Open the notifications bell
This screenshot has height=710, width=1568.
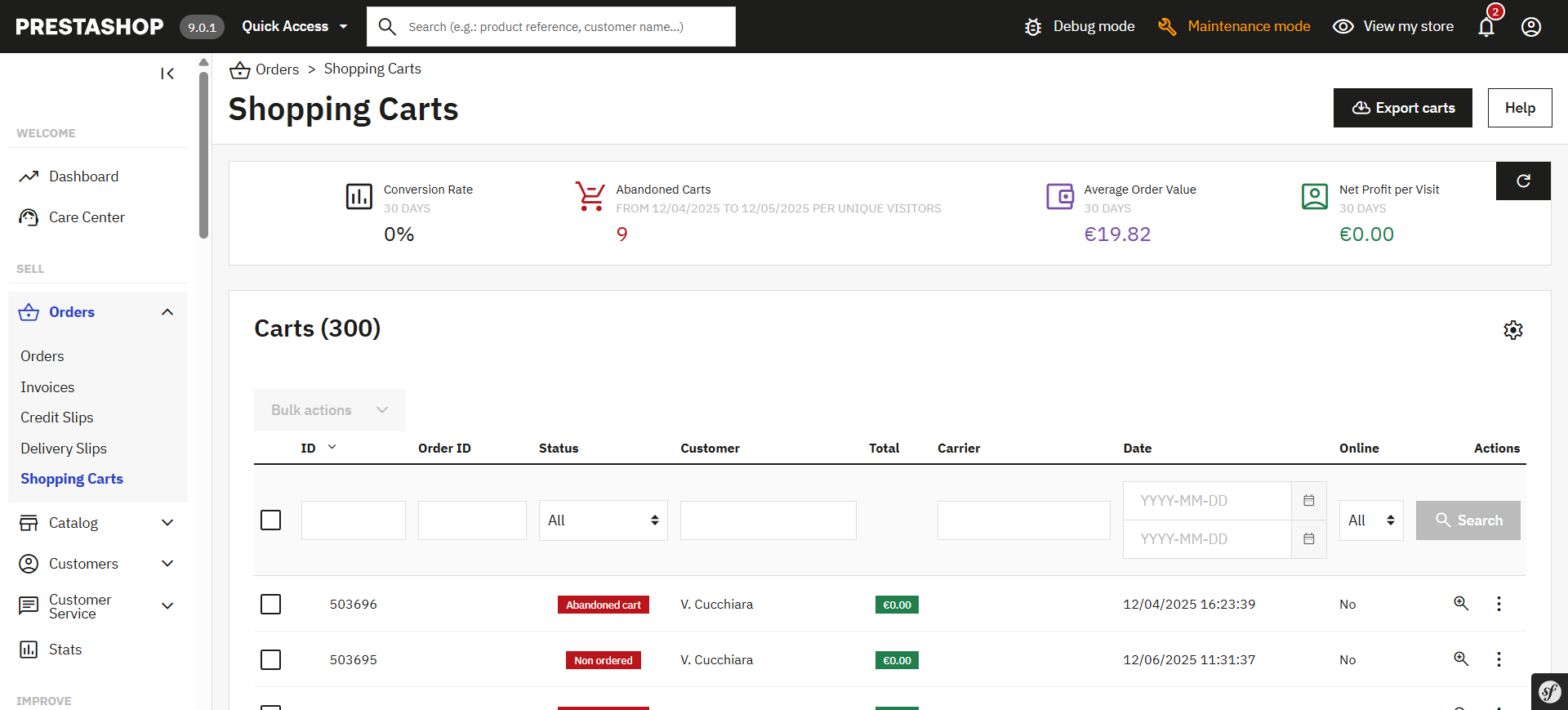1486,27
